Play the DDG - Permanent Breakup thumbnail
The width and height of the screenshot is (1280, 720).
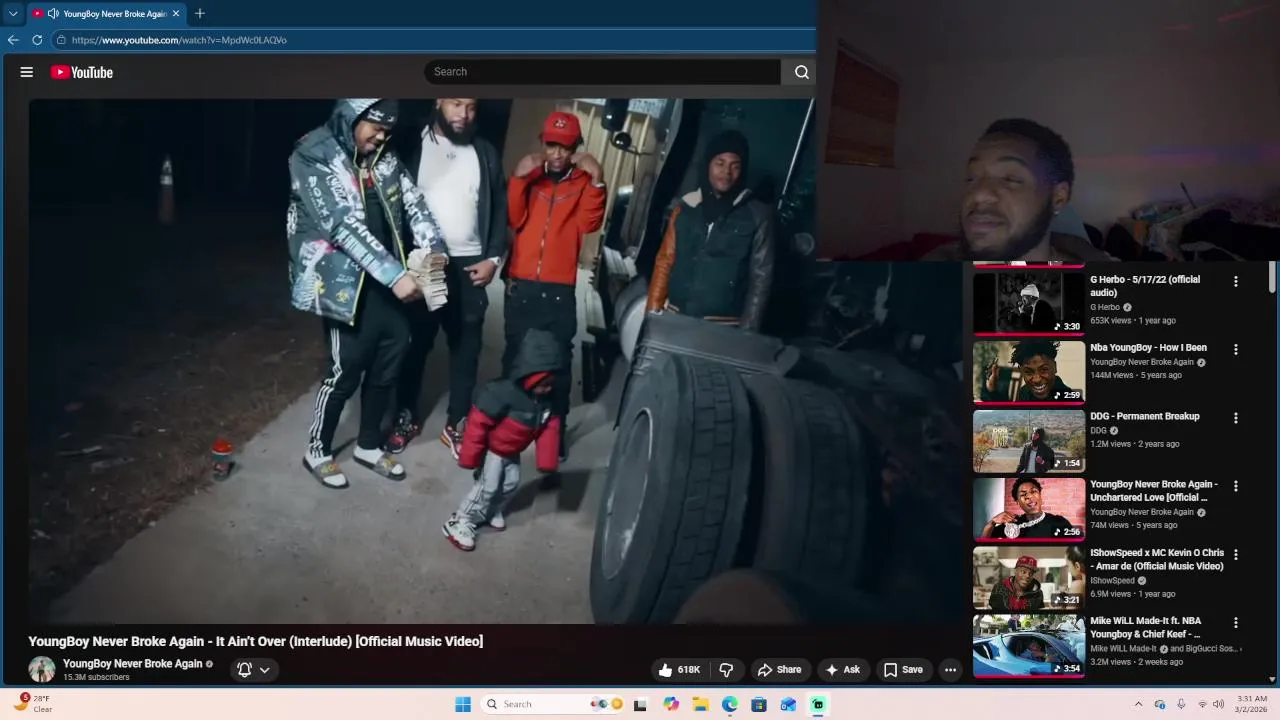(x=1029, y=440)
